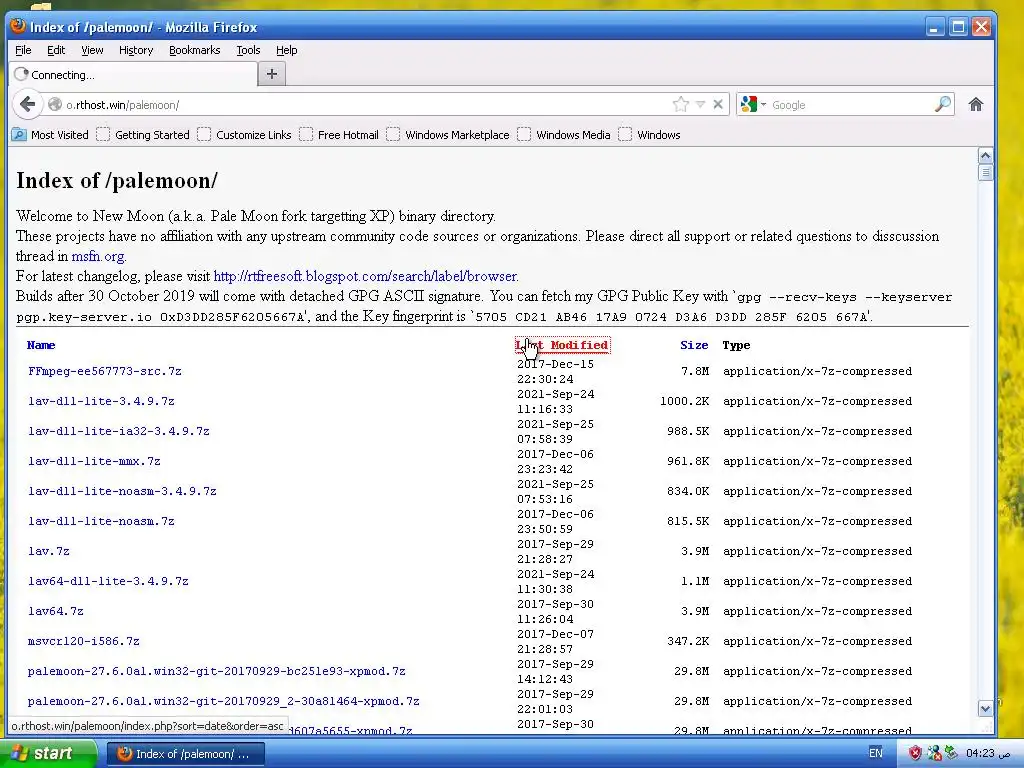Open Customize Links bookmark
Viewport: 1024px width, 768px height.
tap(244, 135)
